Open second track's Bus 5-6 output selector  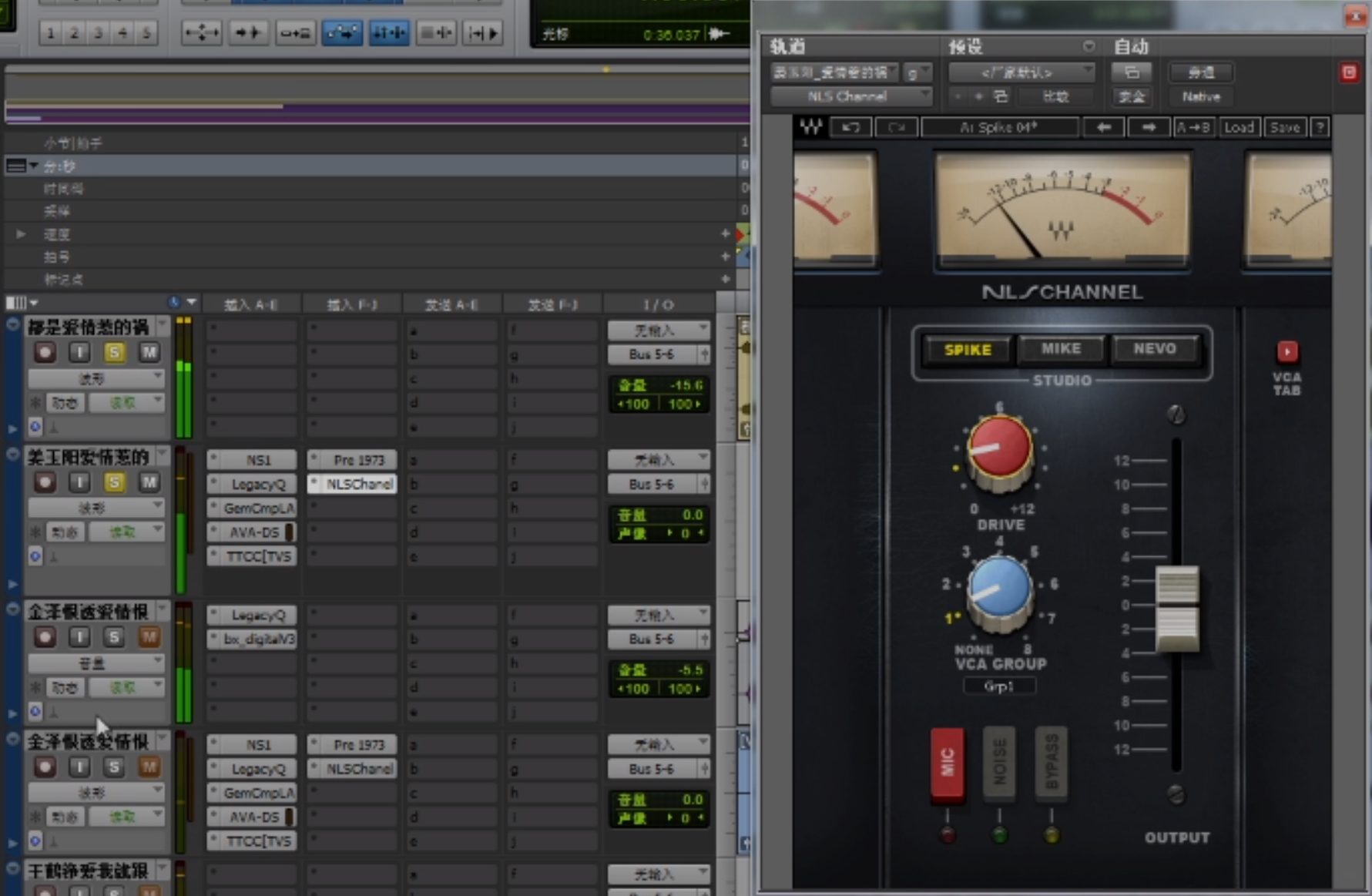(x=658, y=484)
